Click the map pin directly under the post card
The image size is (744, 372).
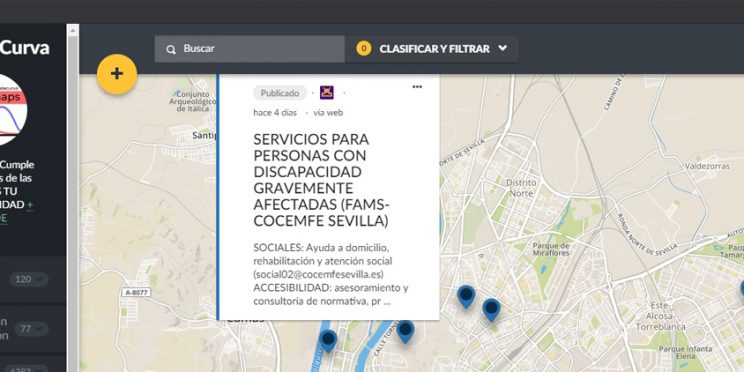click(405, 332)
